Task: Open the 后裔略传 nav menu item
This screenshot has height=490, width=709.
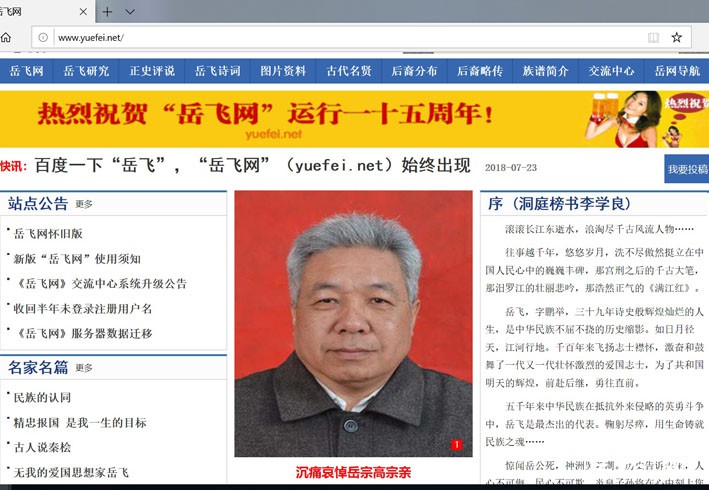Action: (480, 71)
